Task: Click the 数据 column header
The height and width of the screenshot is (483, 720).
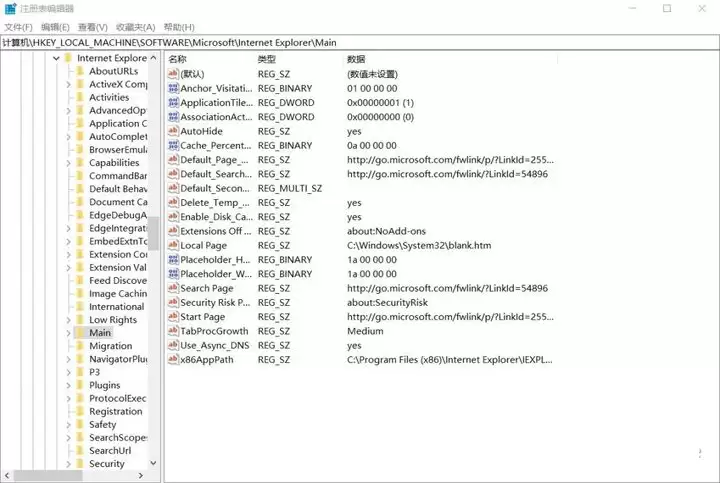Action: pyautogui.click(x=357, y=60)
